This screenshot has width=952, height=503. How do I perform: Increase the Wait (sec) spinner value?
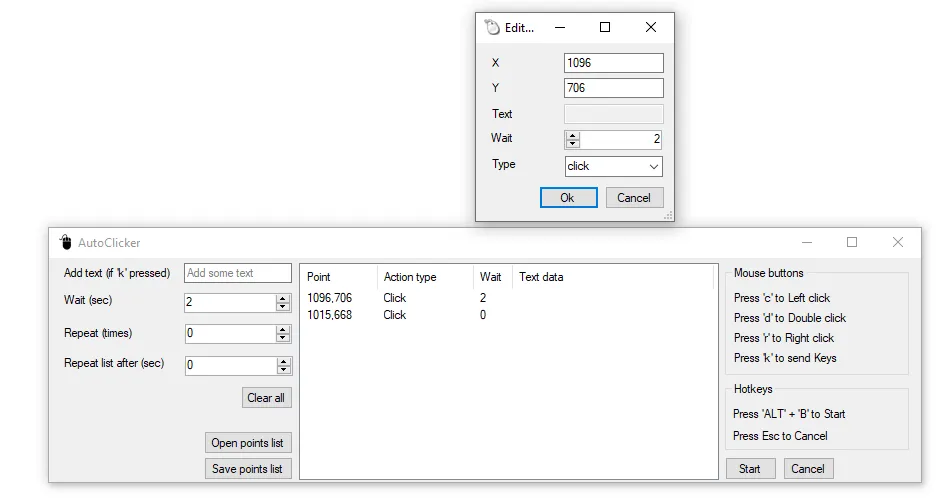pos(284,298)
